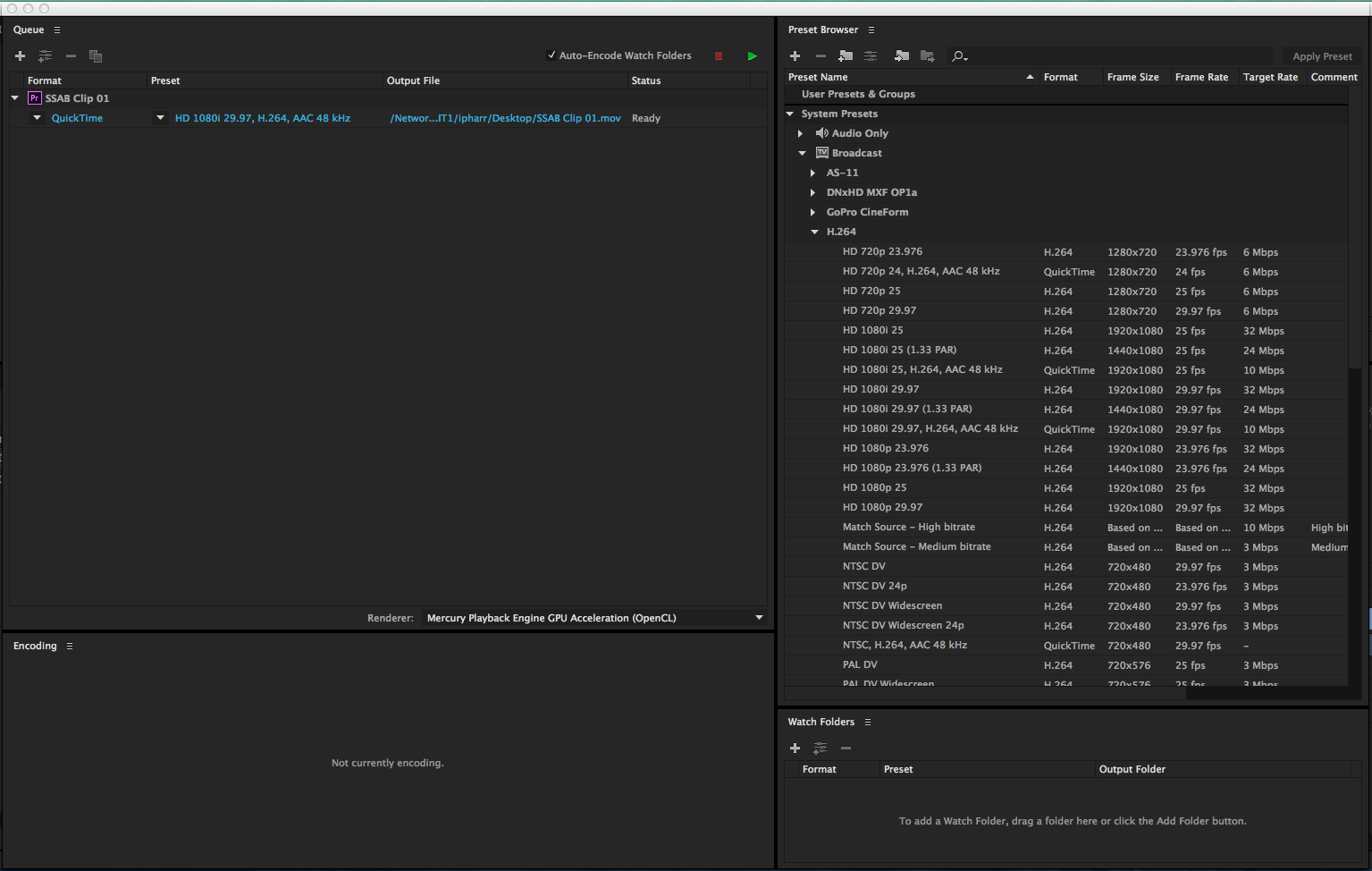The width and height of the screenshot is (1372, 871).
Task: Expand the DNxHD MXF OP1a folder
Action: pyautogui.click(x=812, y=192)
